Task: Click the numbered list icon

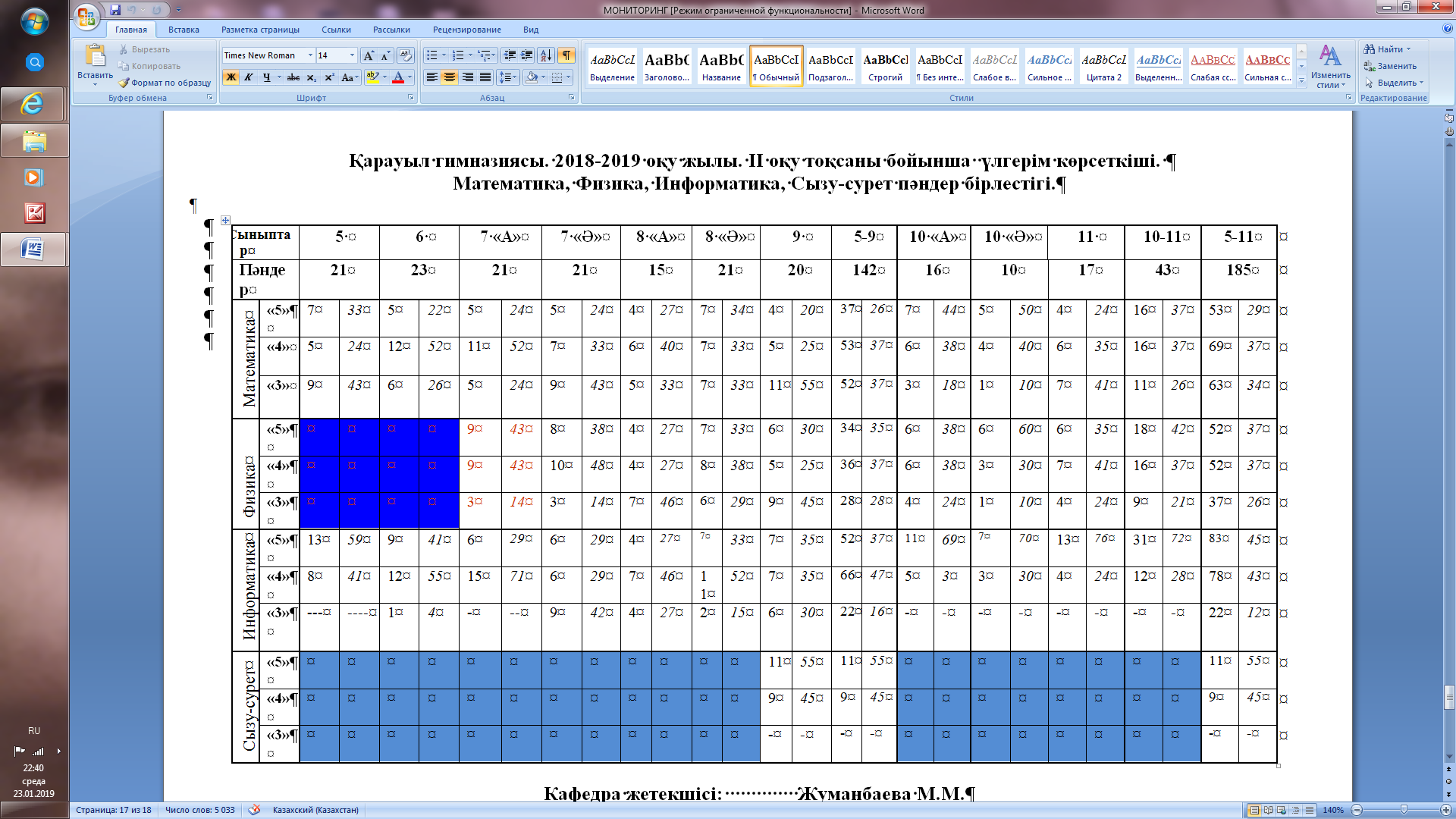Action: [458, 55]
